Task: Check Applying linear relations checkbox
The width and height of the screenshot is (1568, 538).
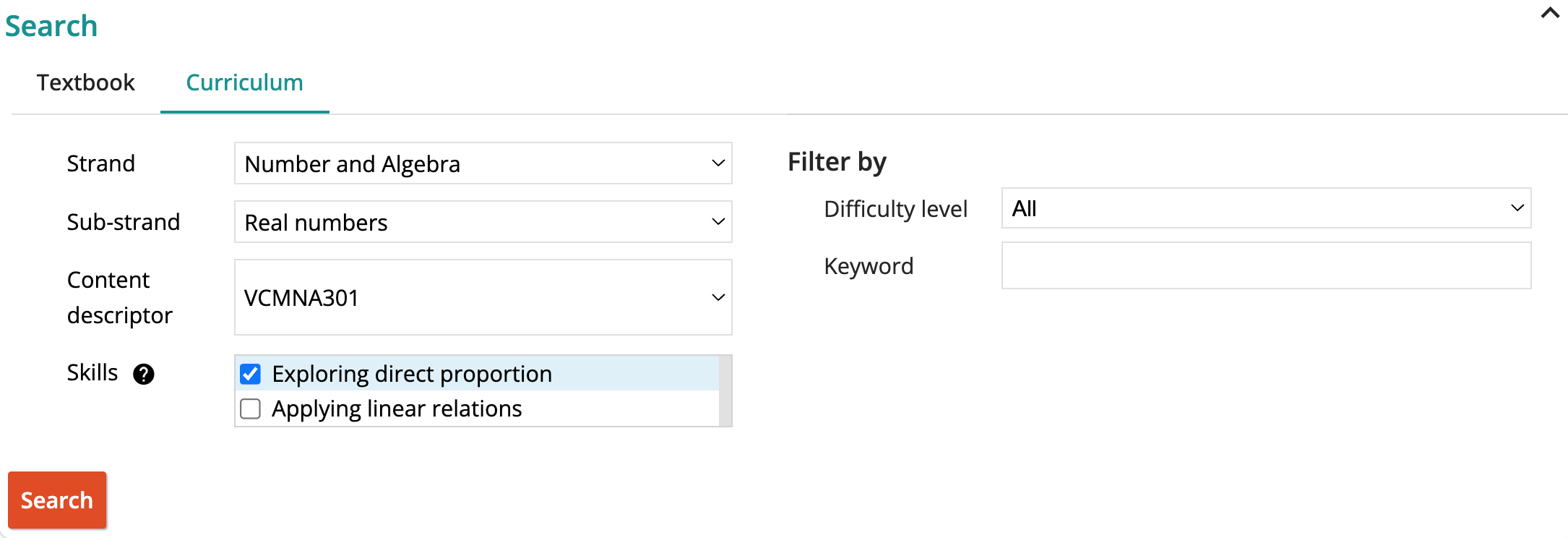Action: click(251, 409)
